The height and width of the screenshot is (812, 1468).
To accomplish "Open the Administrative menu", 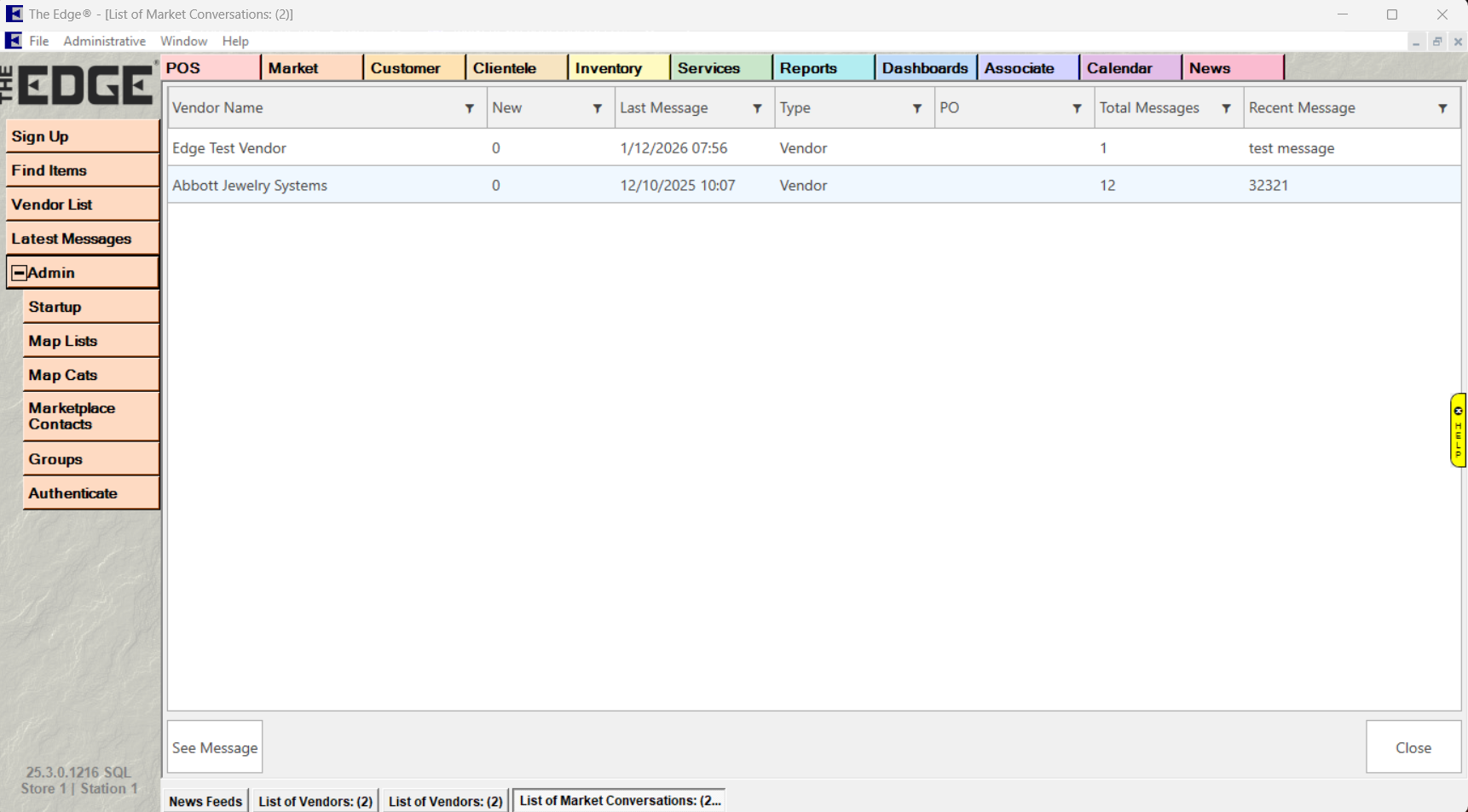I will 104,41.
